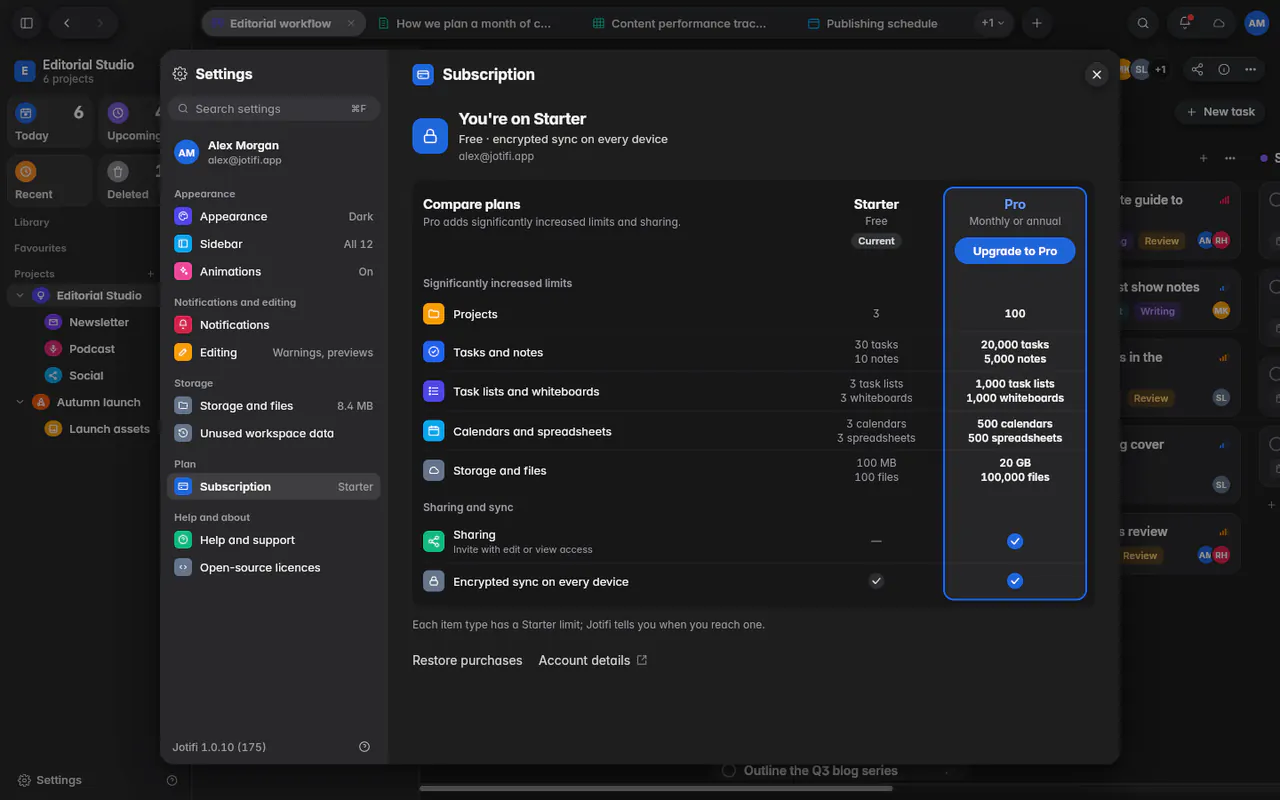Image resolution: width=1280 pixels, height=800 pixels.
Task: Click the help icon beside Jotifi version
Action: tap(364, 747)
